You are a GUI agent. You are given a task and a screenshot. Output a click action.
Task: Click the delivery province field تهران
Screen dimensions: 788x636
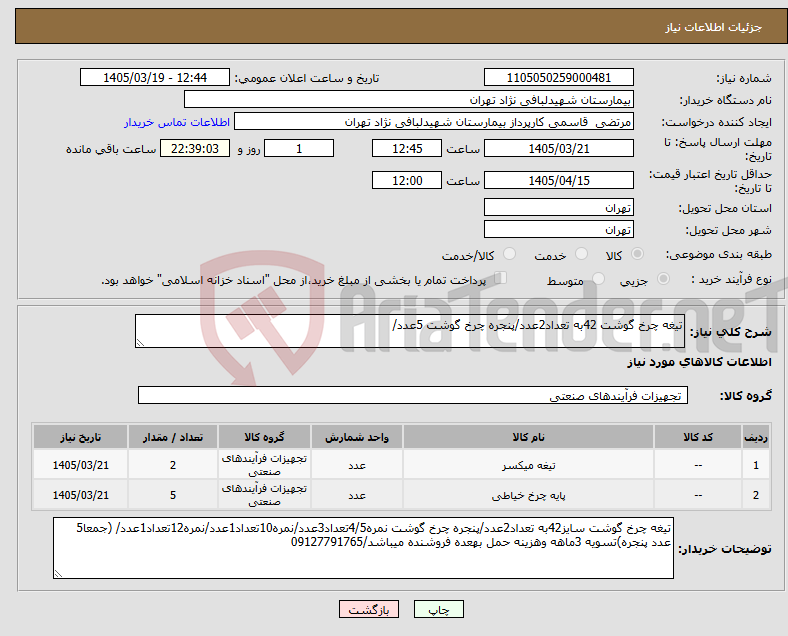pyautogui.click(x=559, y=207)
